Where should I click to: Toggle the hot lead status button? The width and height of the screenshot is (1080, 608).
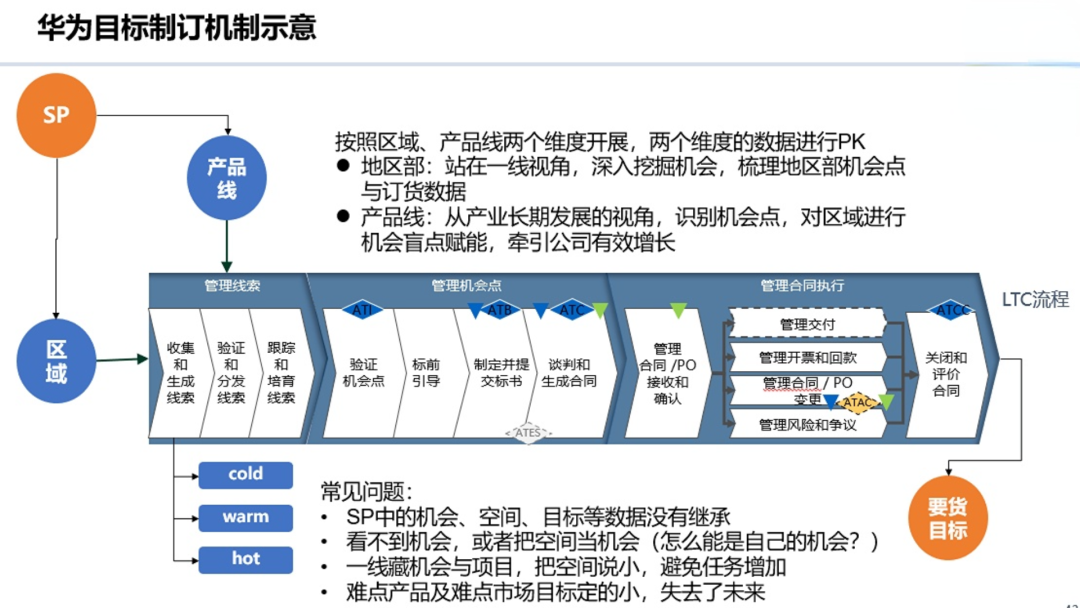(x=244, y=560)
